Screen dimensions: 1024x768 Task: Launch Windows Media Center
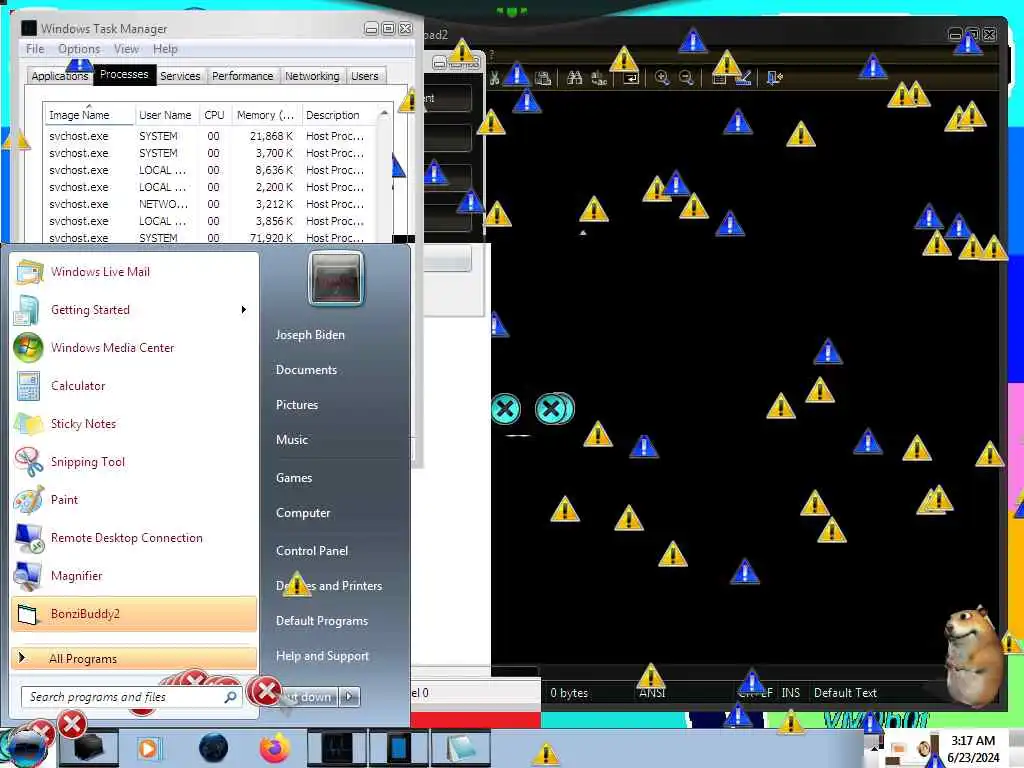134,347
